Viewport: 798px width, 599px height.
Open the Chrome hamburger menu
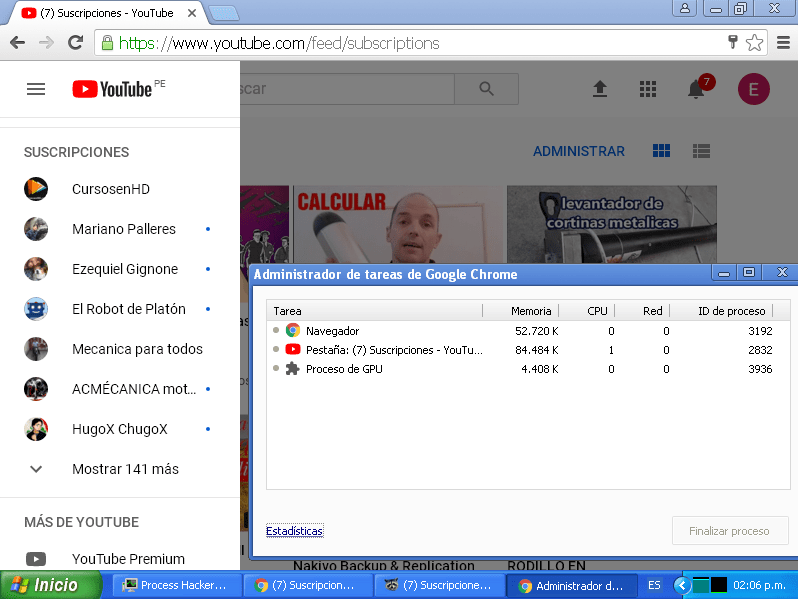783,43
